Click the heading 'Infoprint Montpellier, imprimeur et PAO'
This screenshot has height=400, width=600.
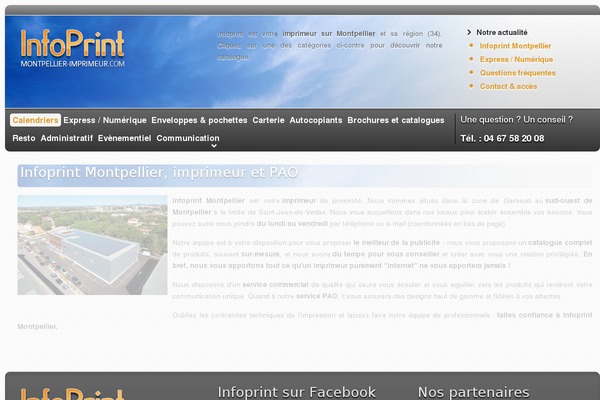159,172
